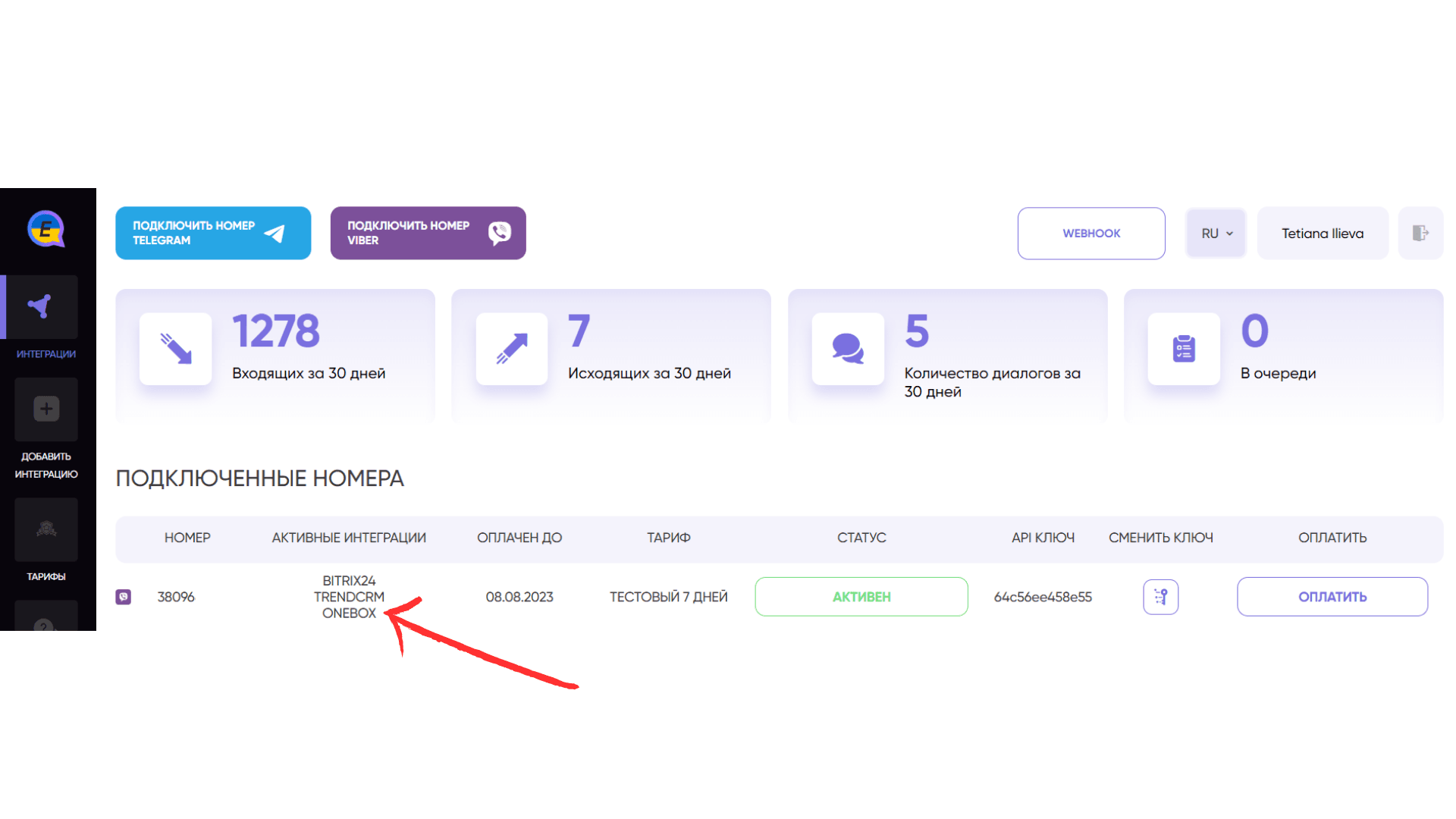Viewport: 1456px width, 819px height.
Task: Click the API key 64c56ee458e55
Action: coord(1043,597)
